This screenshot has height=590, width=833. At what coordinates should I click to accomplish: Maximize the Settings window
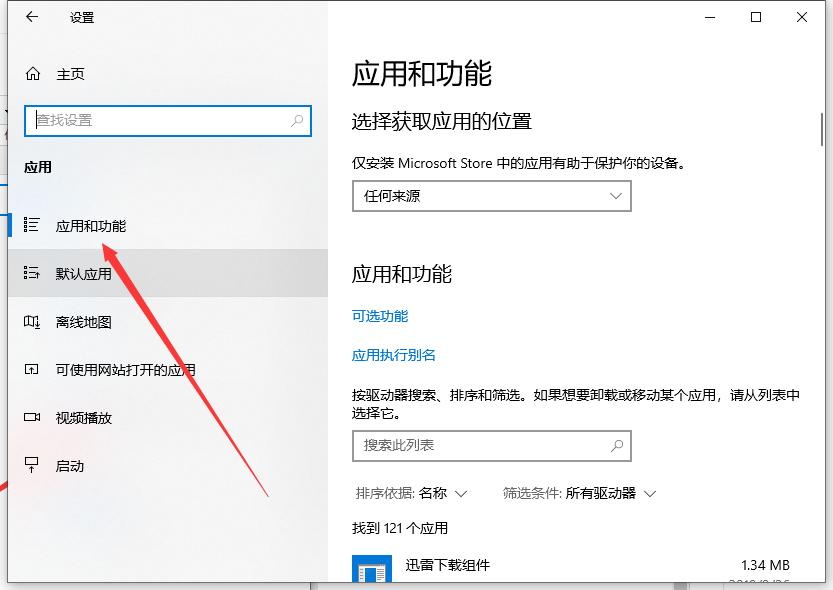coord(755,17)
